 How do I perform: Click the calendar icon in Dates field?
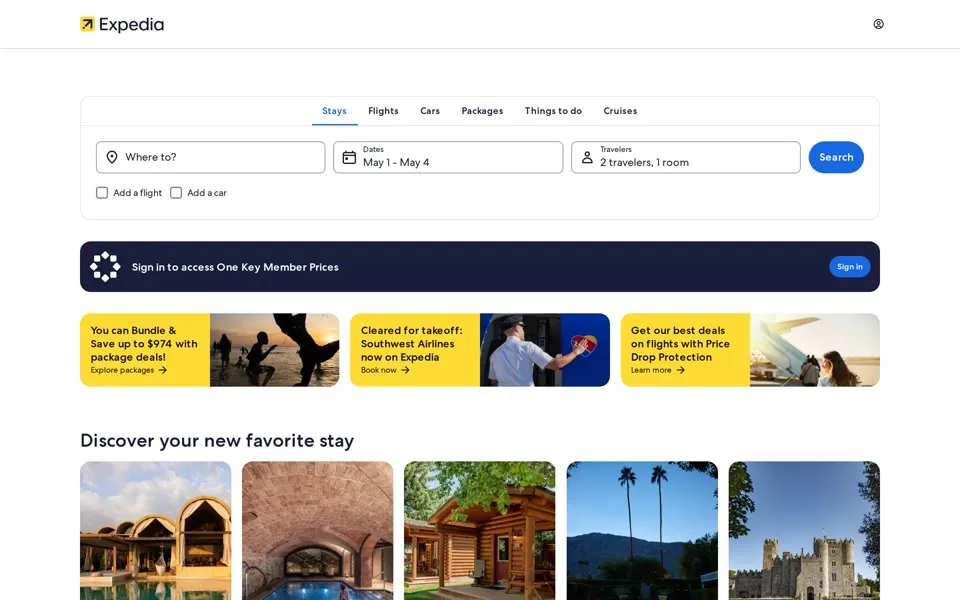pyautogui.click(x=349, y=157)
